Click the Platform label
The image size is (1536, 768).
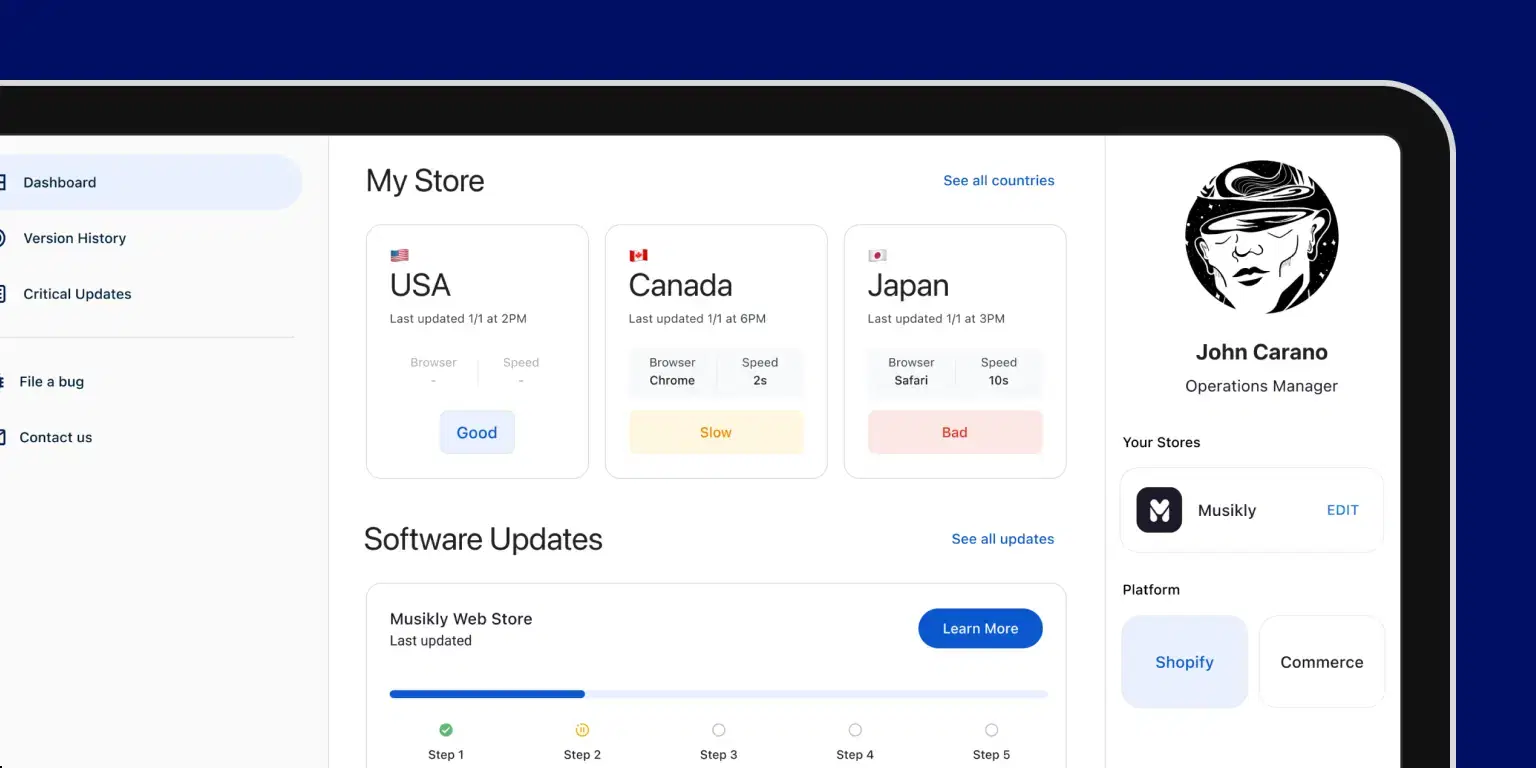[x=1151, y=590]
